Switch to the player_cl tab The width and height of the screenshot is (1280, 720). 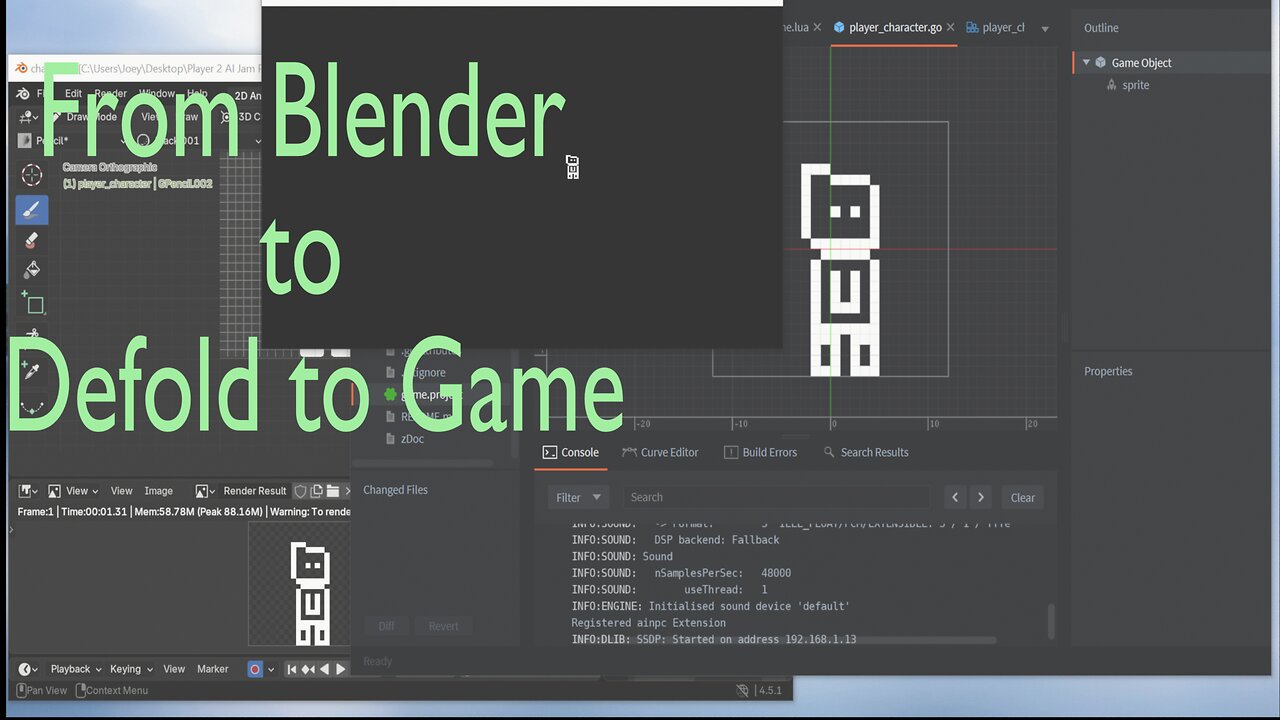[x=994, y=27]
